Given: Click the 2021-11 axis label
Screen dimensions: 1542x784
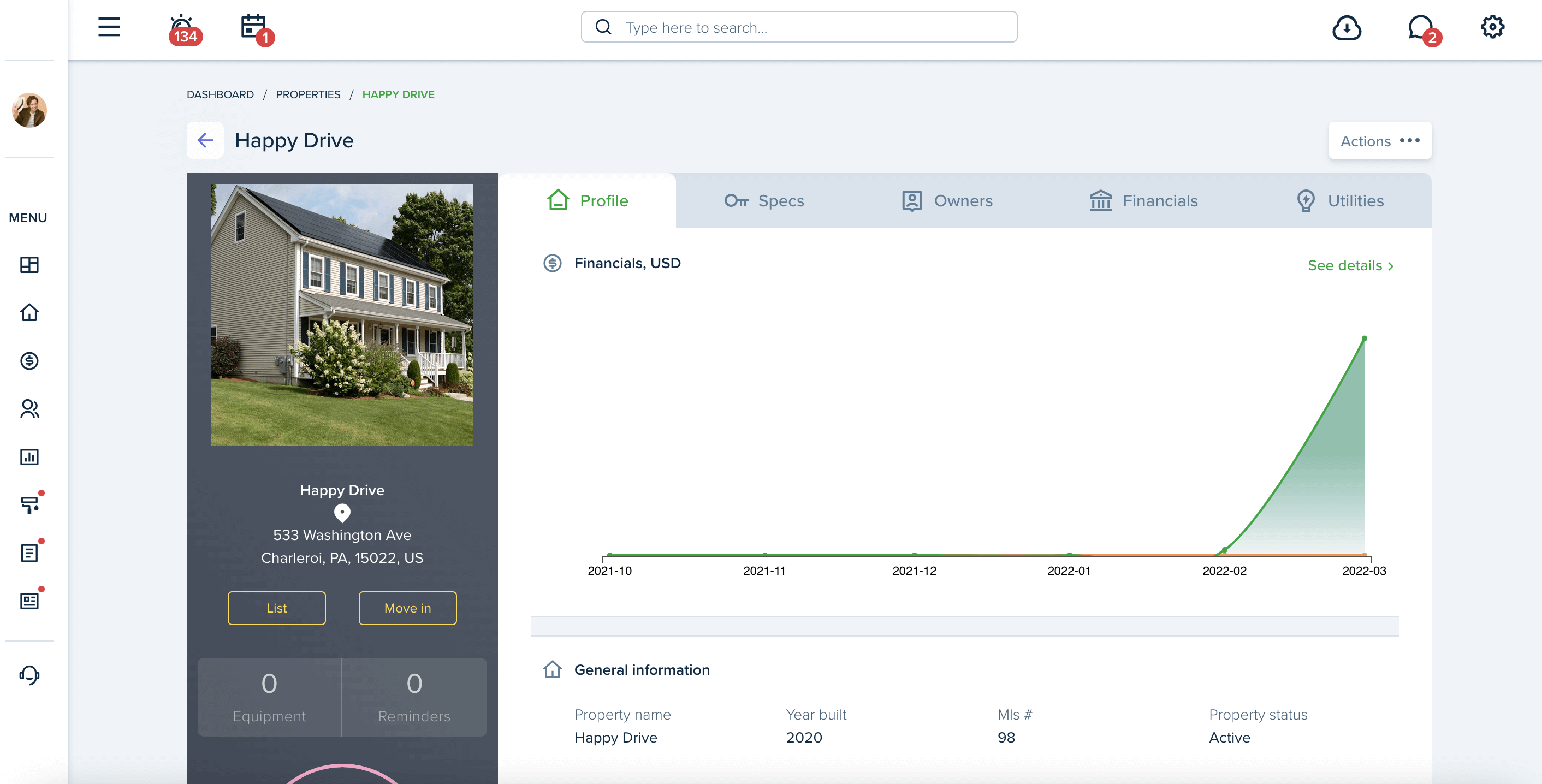Looking at the screenshot, I should pyautogui.click(x=764, y=571).
